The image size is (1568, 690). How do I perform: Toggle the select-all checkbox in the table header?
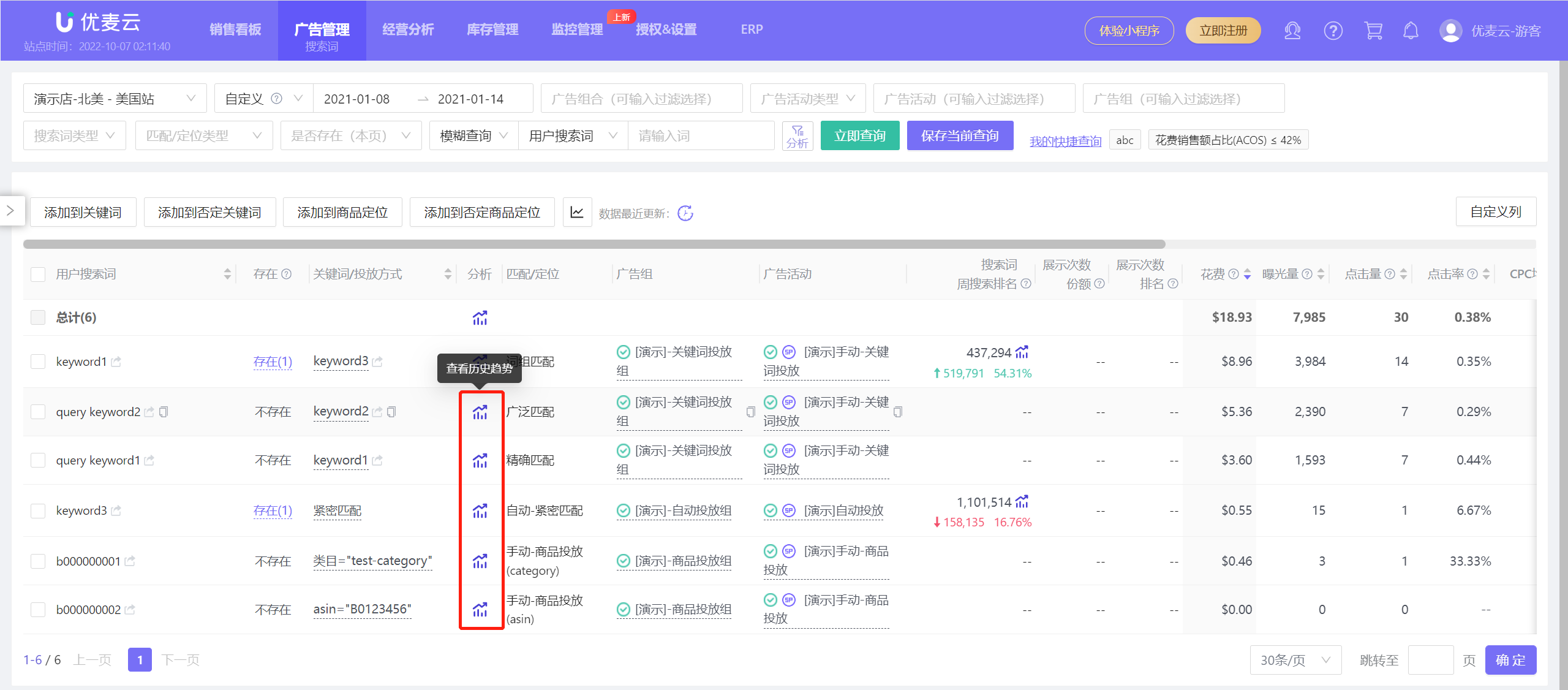click(x=38, y=274)
